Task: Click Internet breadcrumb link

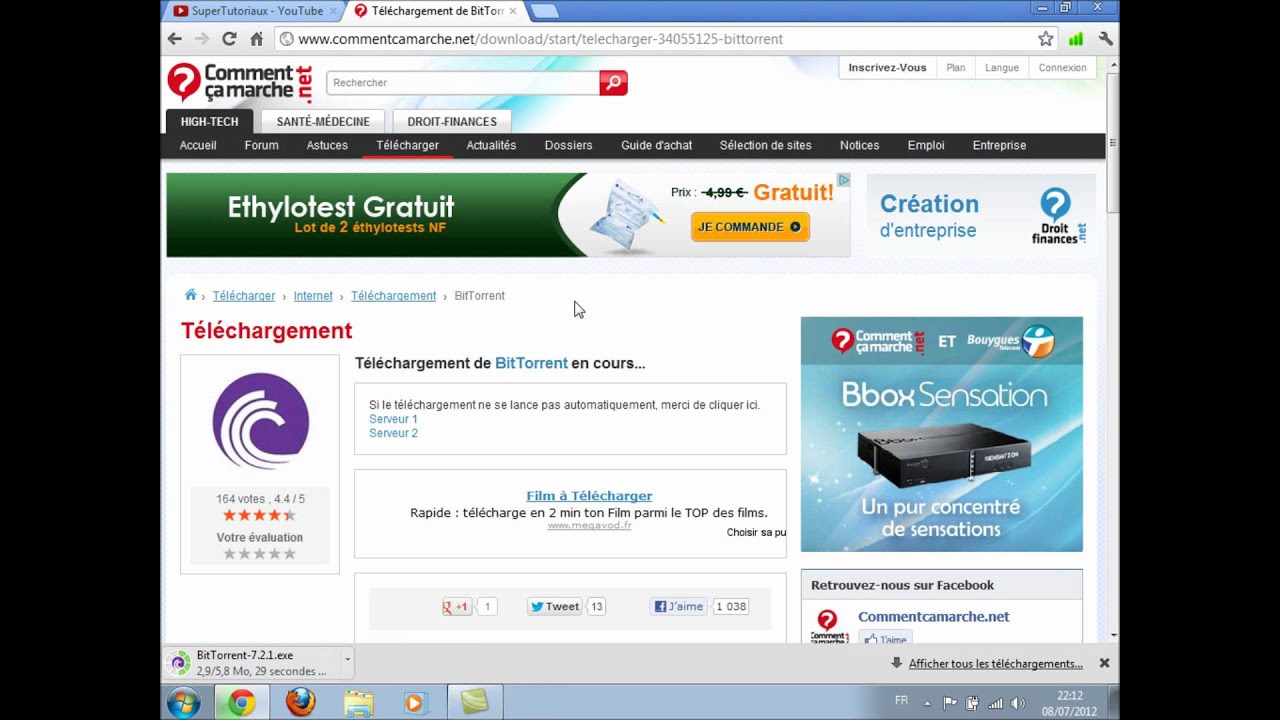Action: (x=313, y=296)
